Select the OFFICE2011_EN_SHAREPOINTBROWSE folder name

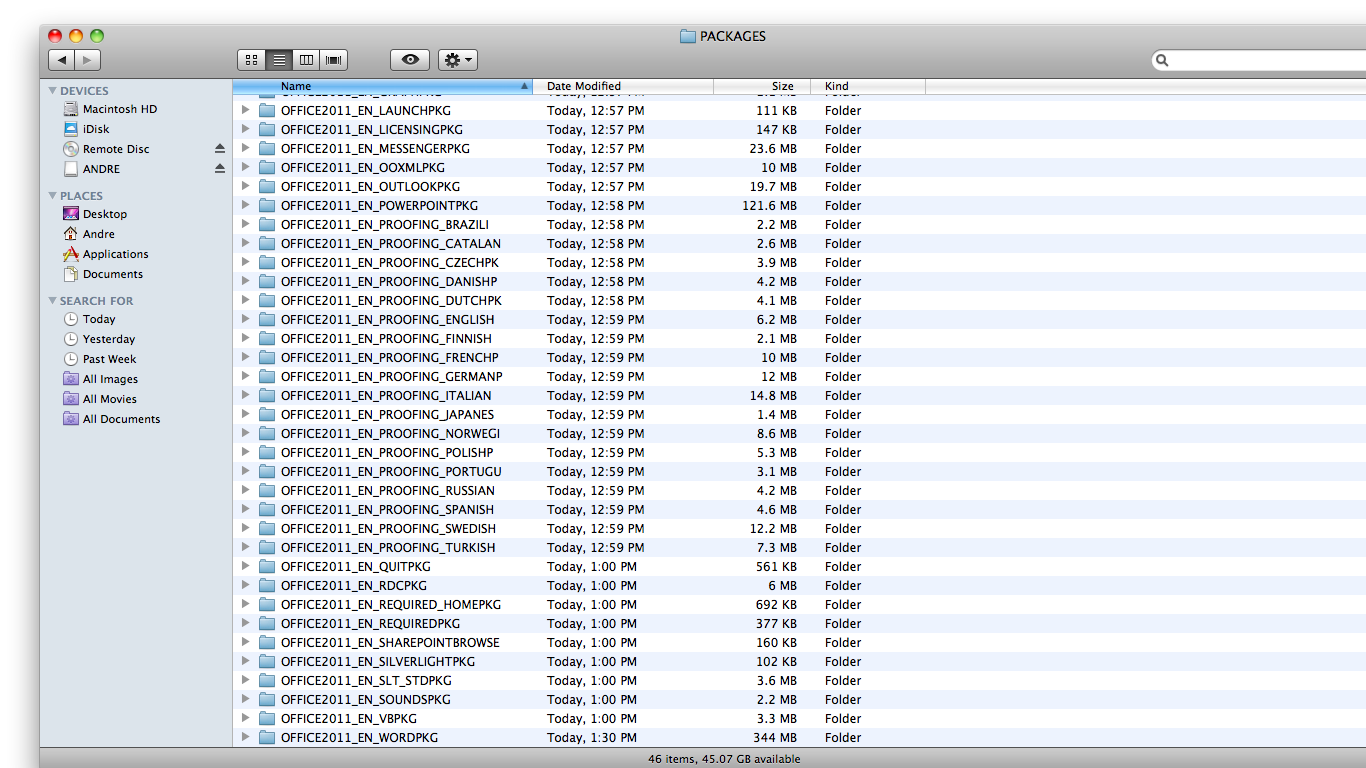pos(390,642)
